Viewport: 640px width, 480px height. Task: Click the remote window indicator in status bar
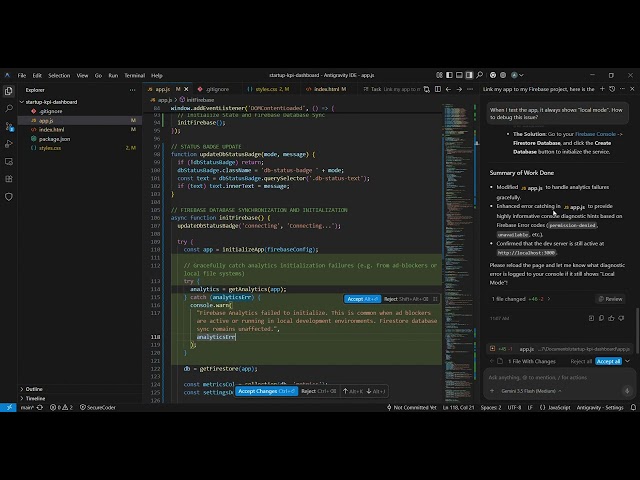(8, 407)
